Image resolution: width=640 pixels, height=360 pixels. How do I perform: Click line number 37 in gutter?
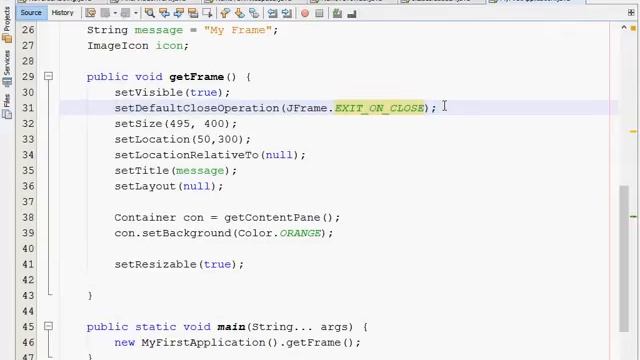28,202
